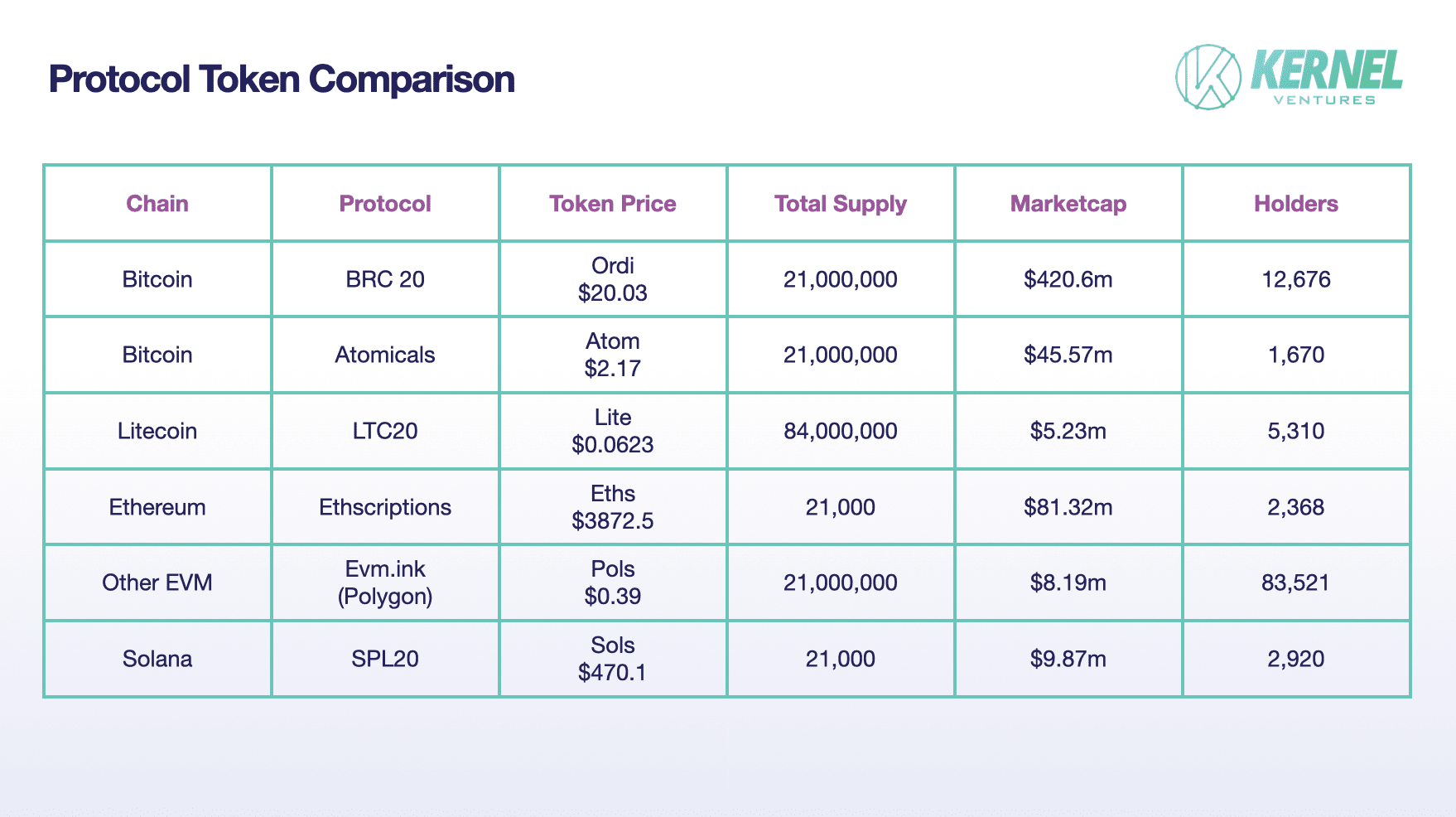
Task: Select the Protocol Token Comparison title
Action: pyautogui.click(x=282, y=80)
